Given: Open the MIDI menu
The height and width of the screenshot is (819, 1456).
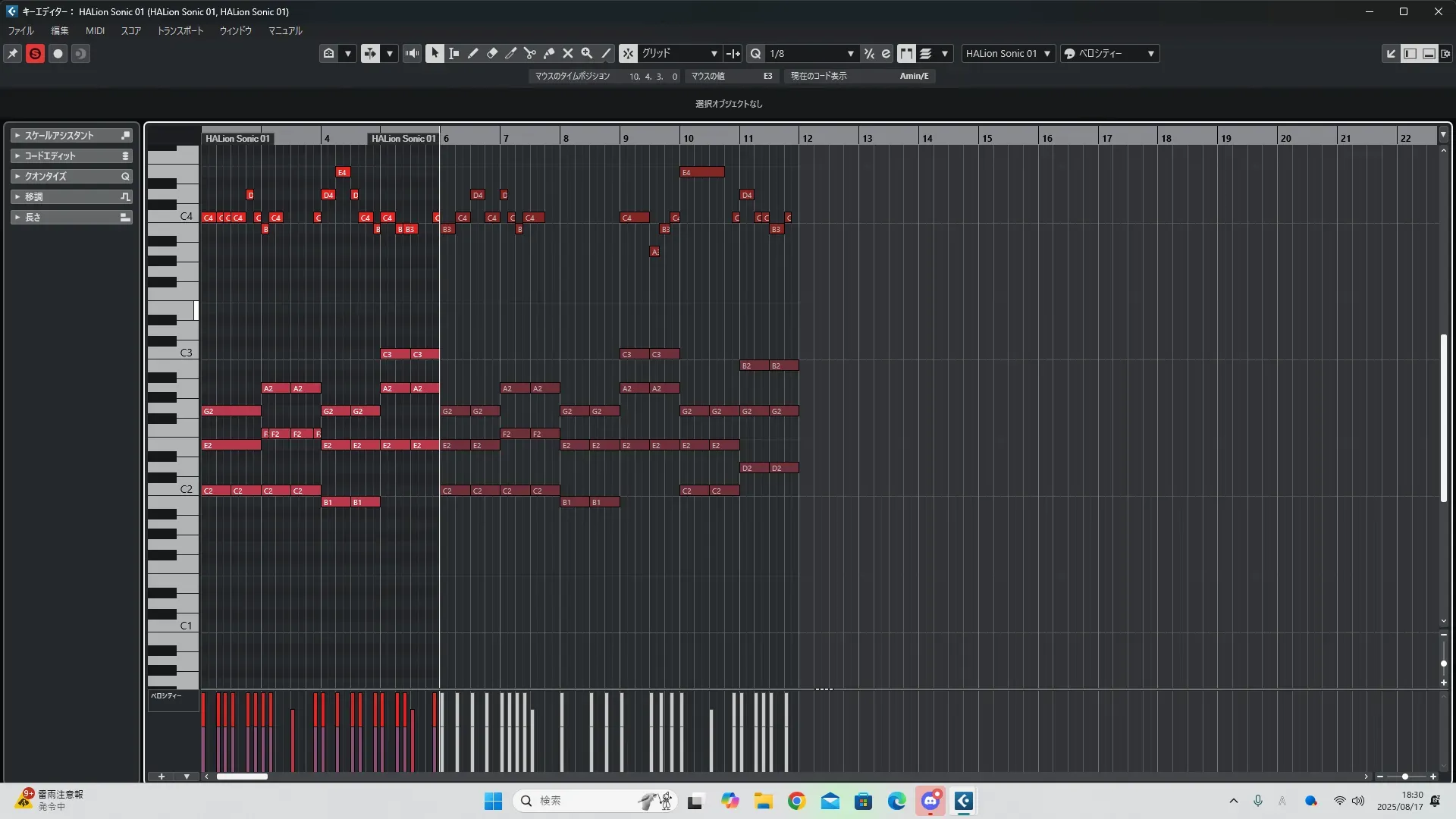Looking at the screenshot, I should point(95,31).
